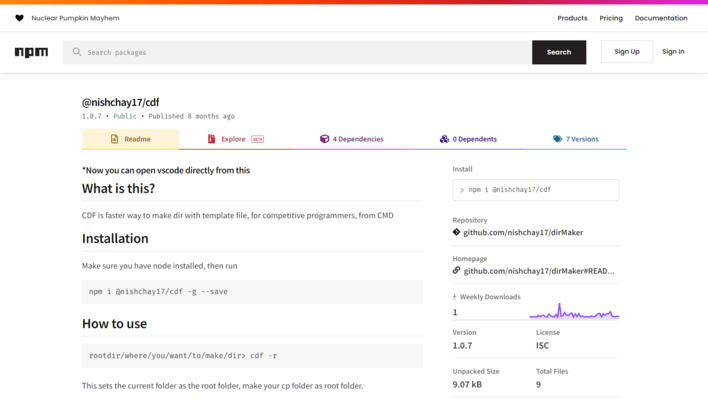The width and height of the screenshot is (708, 400).
Task: Click the Readme file icon
Action: [x=115, y=139]
